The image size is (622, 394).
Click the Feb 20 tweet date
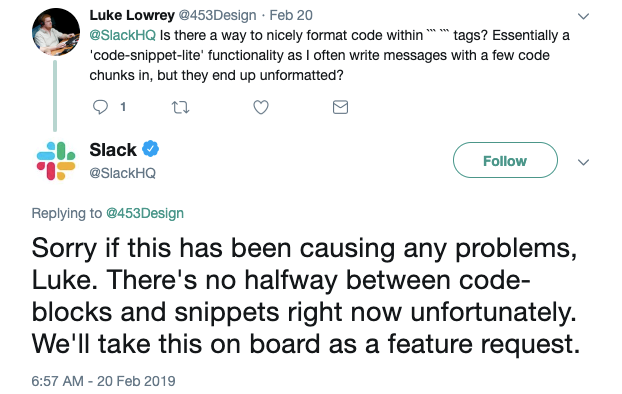291,15
